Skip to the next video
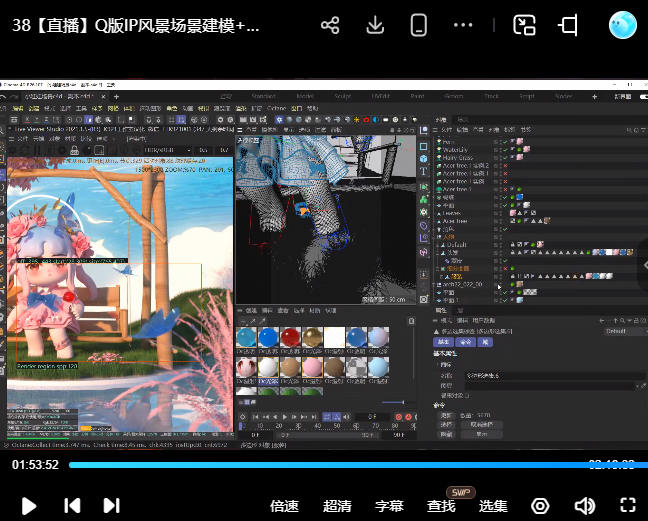The image size is (648, 521). [112, 506]
